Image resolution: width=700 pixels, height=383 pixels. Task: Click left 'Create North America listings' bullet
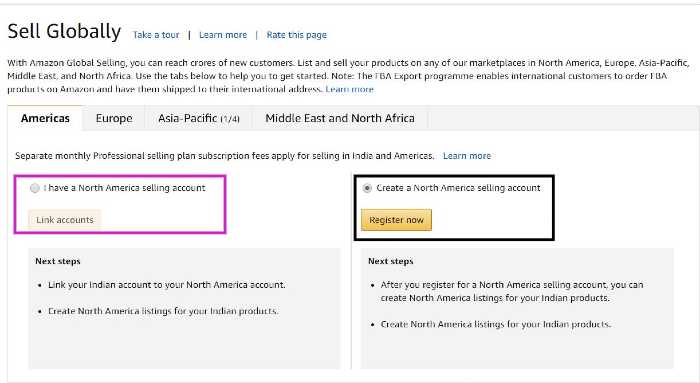click(163, 311)
